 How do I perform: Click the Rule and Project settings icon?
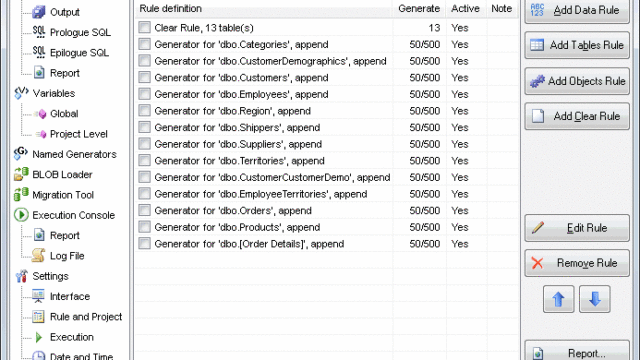(x=38, y=316)
